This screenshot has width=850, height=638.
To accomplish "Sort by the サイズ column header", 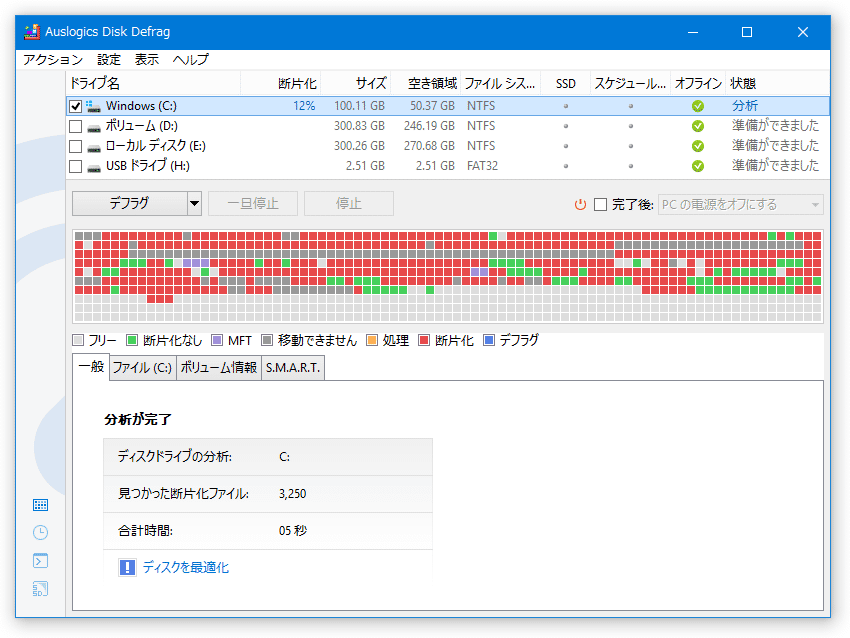I will tap(356, 83).
